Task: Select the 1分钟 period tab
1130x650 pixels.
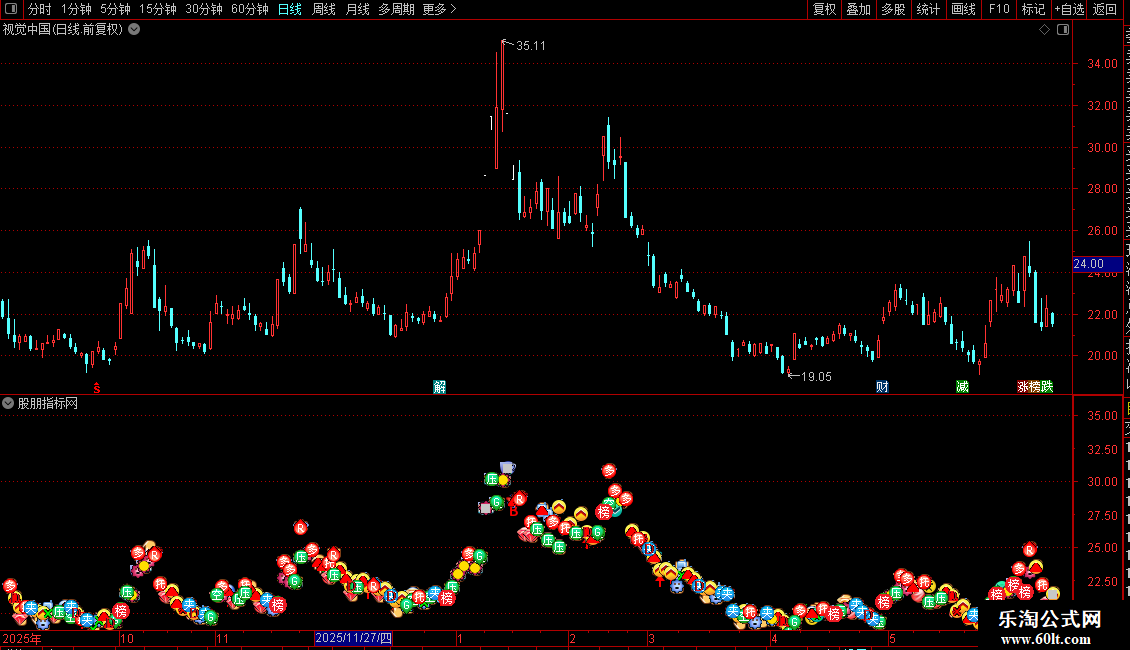Action: pyautogui.click(x=76, y=9)
